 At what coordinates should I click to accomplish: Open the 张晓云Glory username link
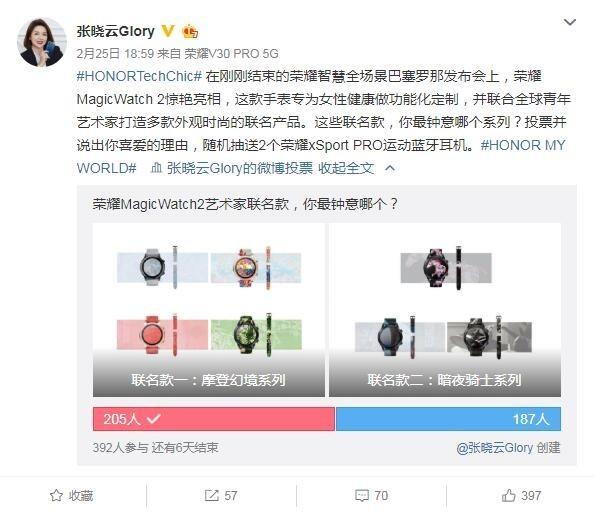115,31
